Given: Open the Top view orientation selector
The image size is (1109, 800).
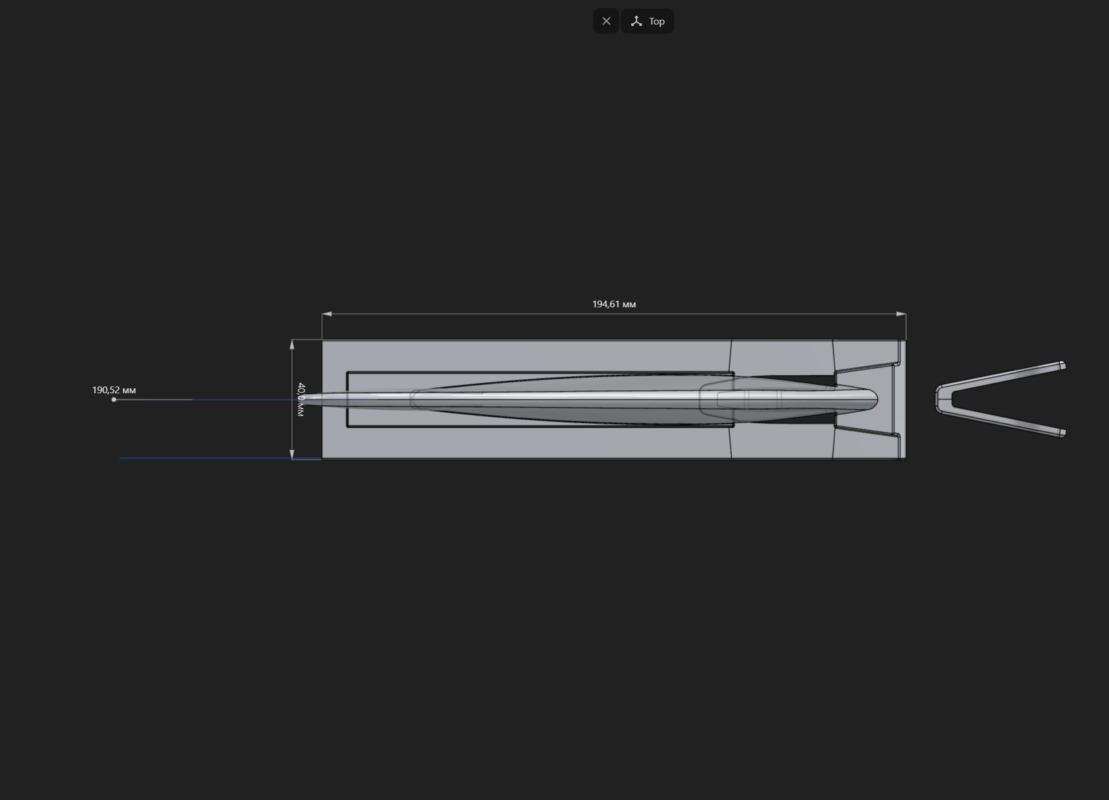Looking at the screenshot, I should pyautogui.click(x=647, y=21).
